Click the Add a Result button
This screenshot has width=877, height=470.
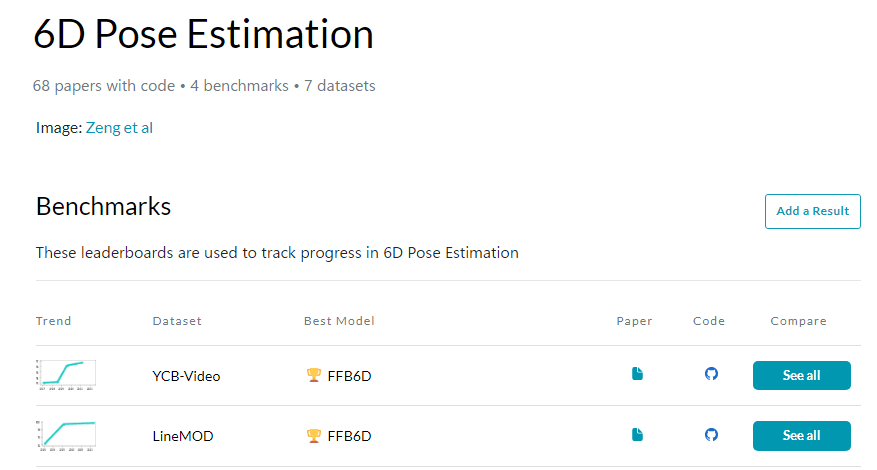point(812,211)
